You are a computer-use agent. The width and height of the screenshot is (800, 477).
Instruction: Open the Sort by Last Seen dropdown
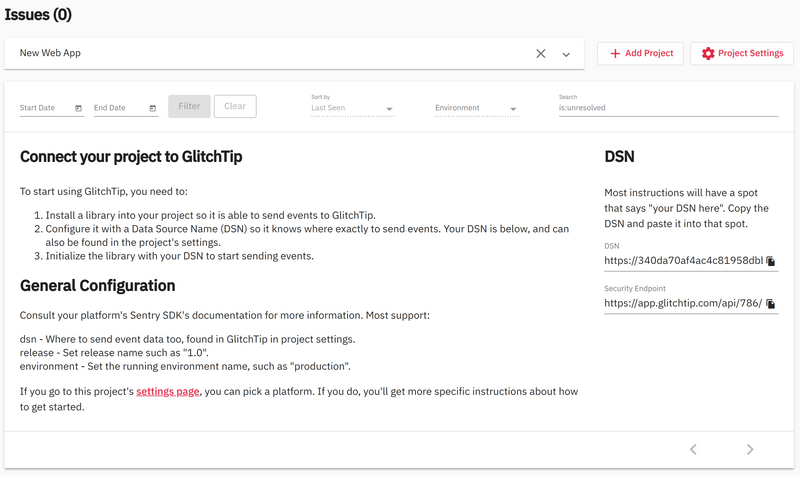pos(353,108)
